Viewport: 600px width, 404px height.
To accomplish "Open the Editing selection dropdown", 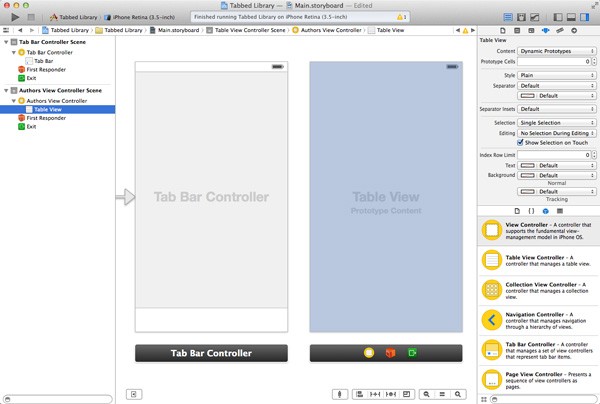I will point(557,133).
